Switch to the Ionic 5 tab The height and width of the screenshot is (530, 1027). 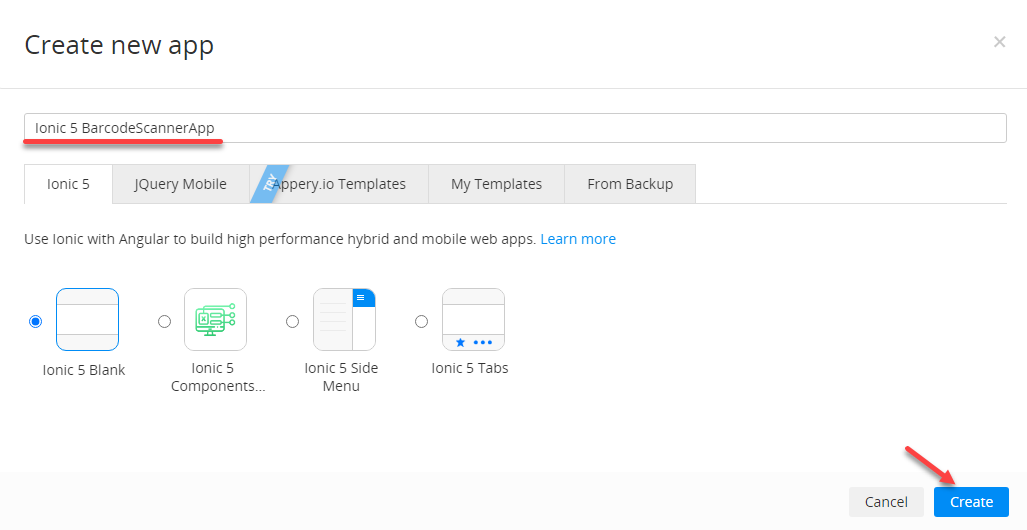pos(68,184)
